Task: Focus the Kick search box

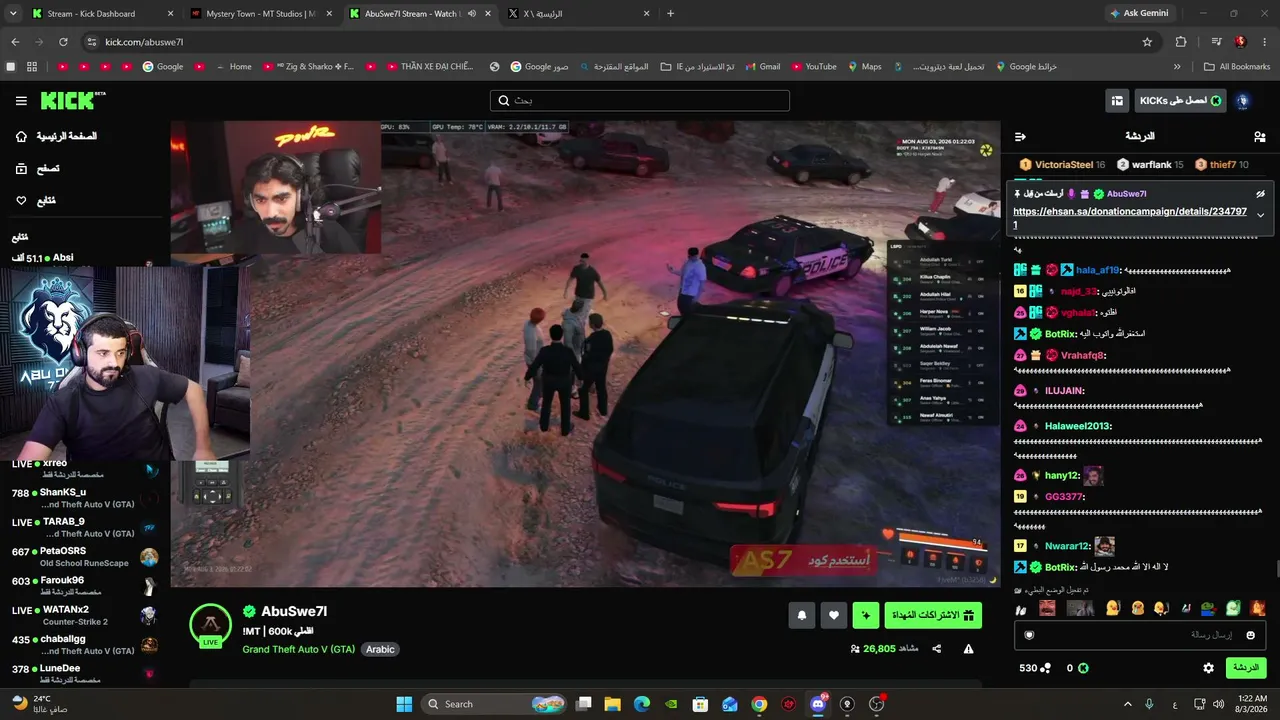Action: pyautogui.click(x=640, y=101)
